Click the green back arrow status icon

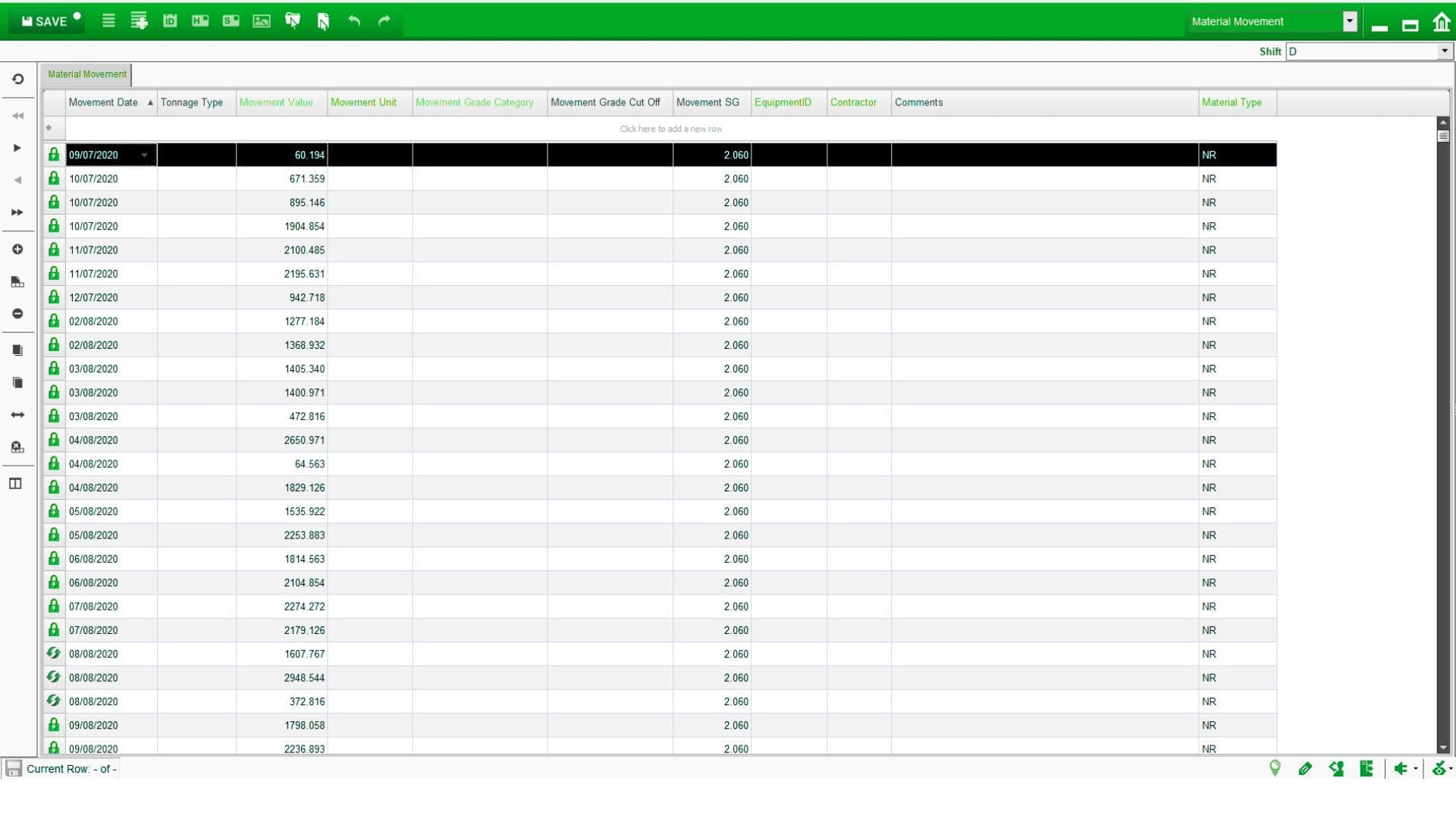click(1401, 769)
